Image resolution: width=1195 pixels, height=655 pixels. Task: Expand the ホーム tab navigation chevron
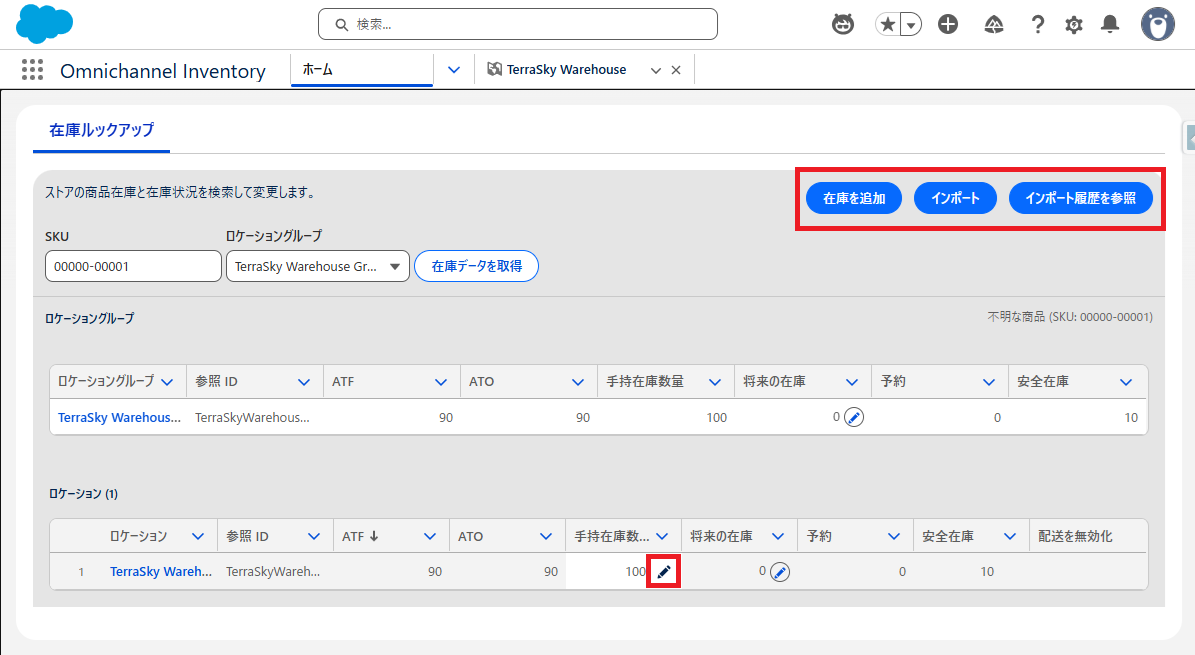click(x=454, y=70)
